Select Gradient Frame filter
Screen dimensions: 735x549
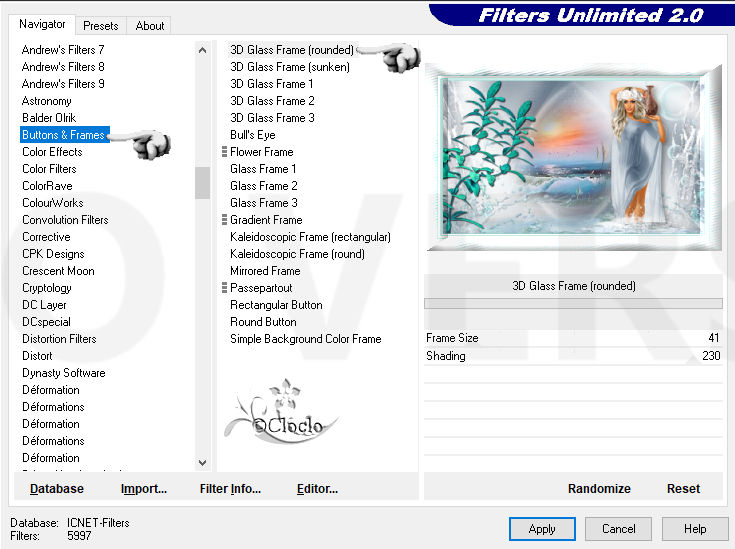(x=266, y=220)
